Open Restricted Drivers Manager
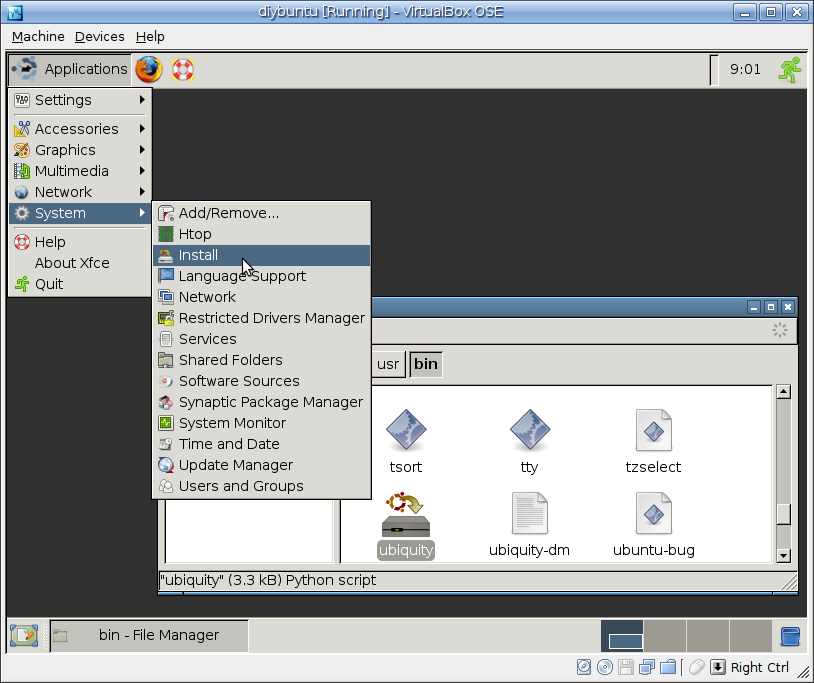 coord(262,318)
